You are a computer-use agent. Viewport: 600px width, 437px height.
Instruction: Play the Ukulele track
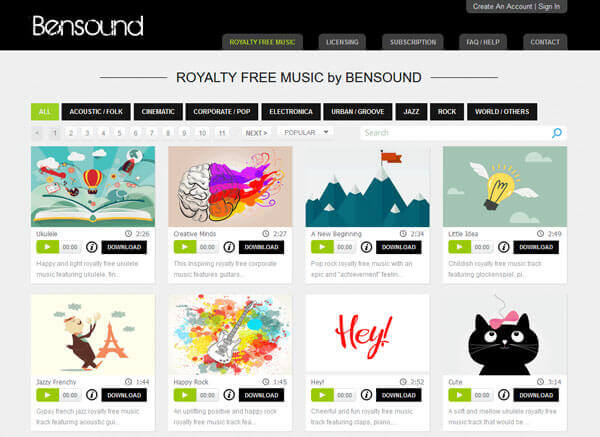[x=47, y=247]
